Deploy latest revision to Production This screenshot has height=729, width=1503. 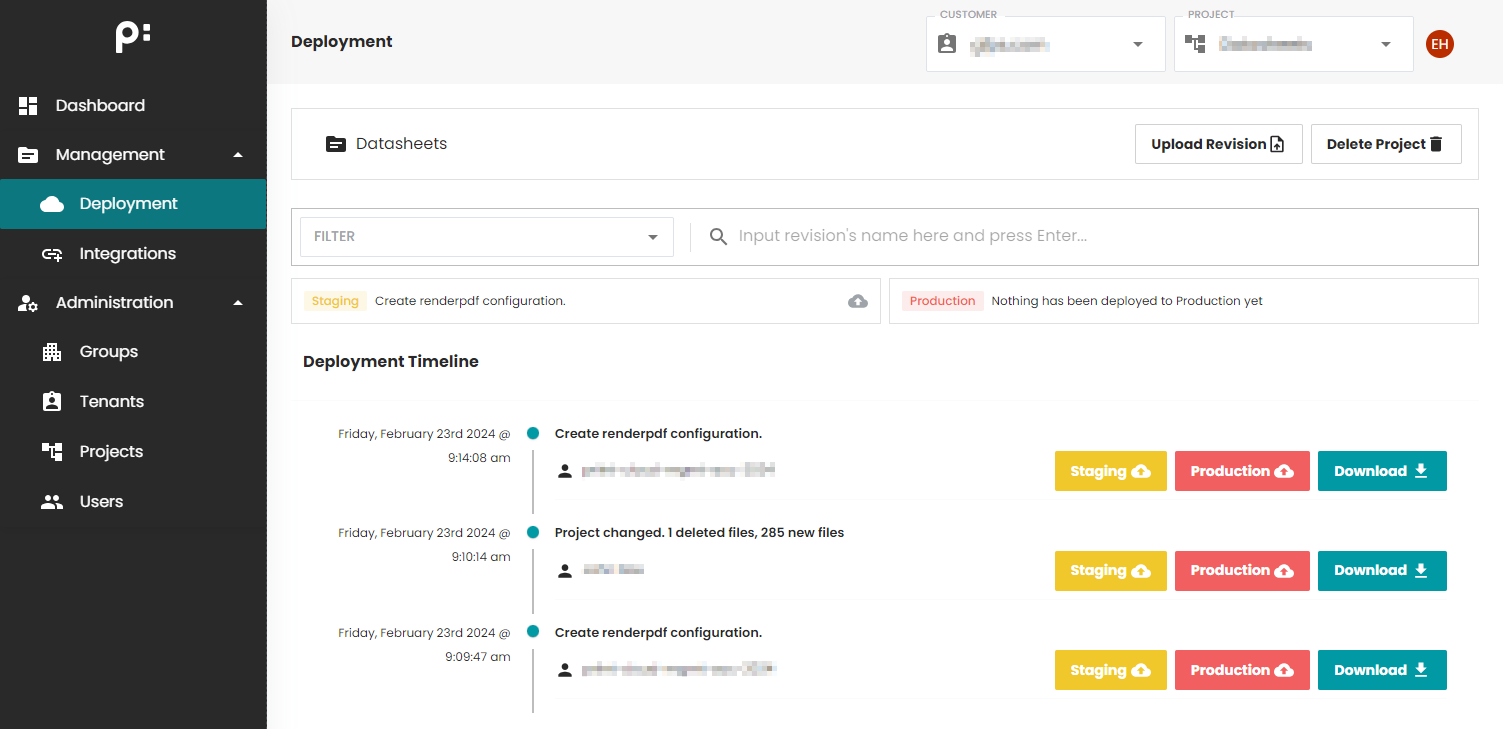click(1242, 470)
